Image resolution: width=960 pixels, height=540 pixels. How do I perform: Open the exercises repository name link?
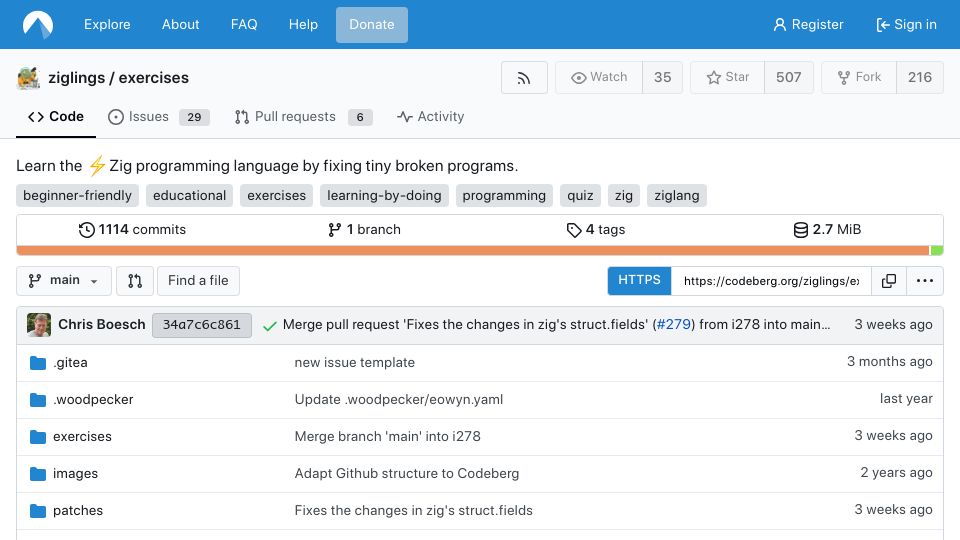pyautogui.click(x=154, y=78)
